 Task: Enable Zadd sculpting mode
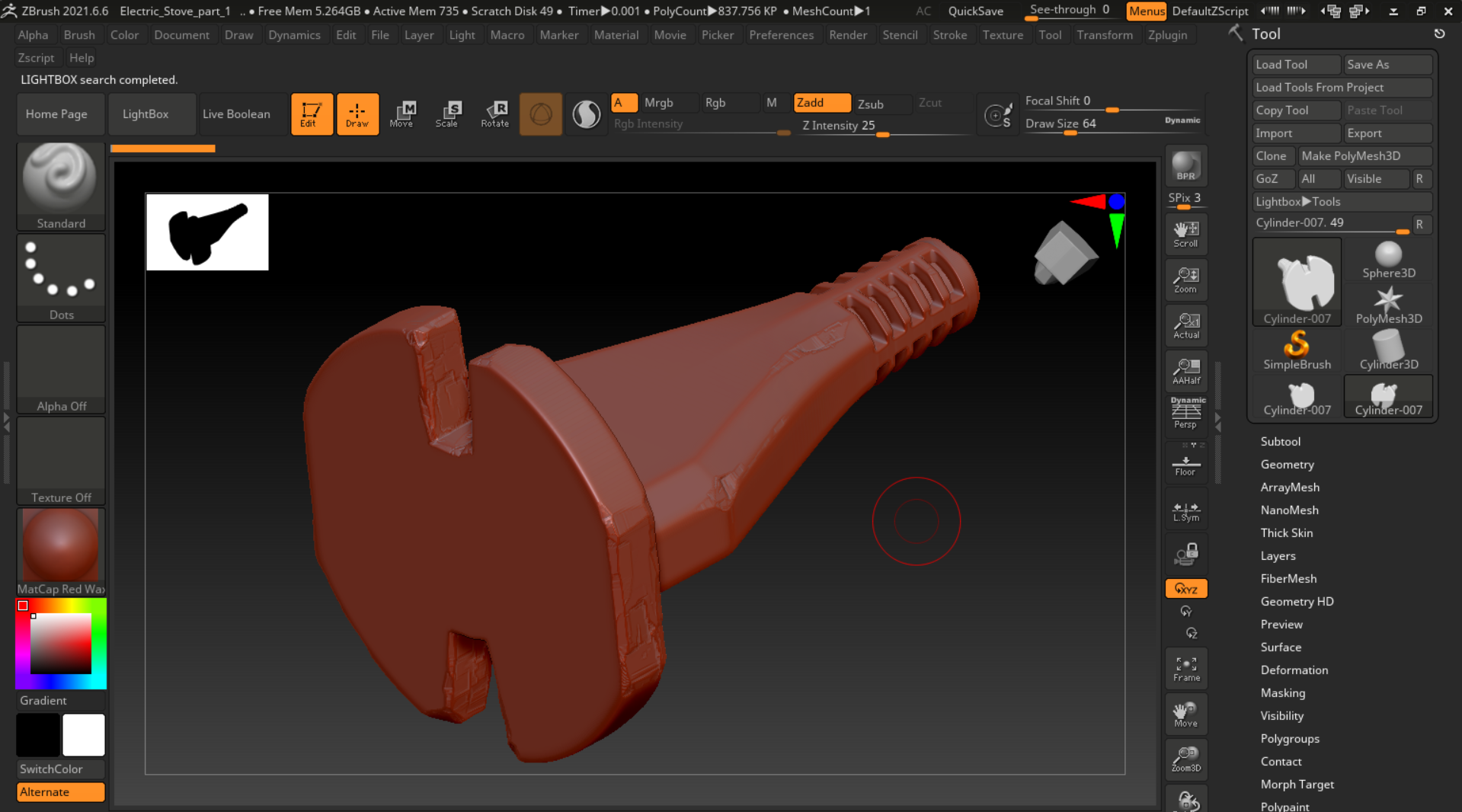point(821,102)
